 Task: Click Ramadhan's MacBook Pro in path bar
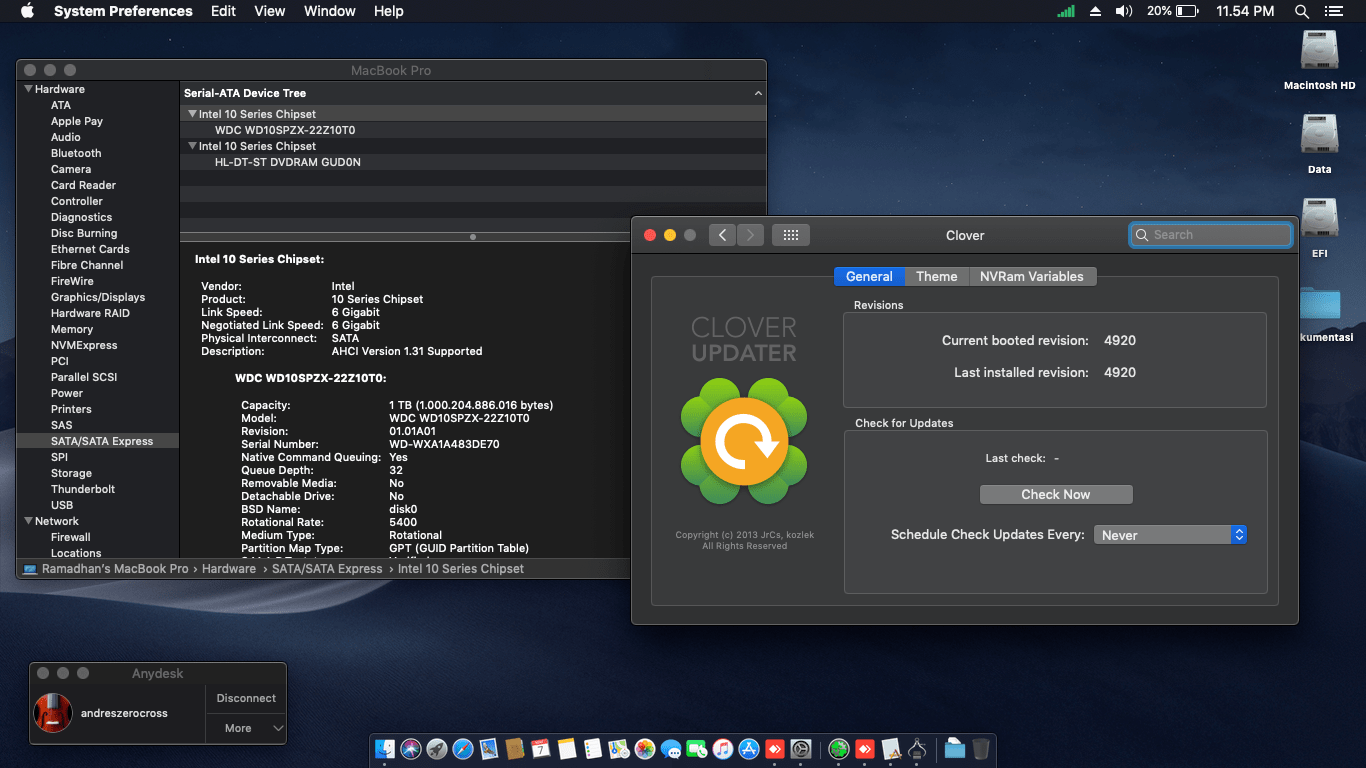[115, 568]
